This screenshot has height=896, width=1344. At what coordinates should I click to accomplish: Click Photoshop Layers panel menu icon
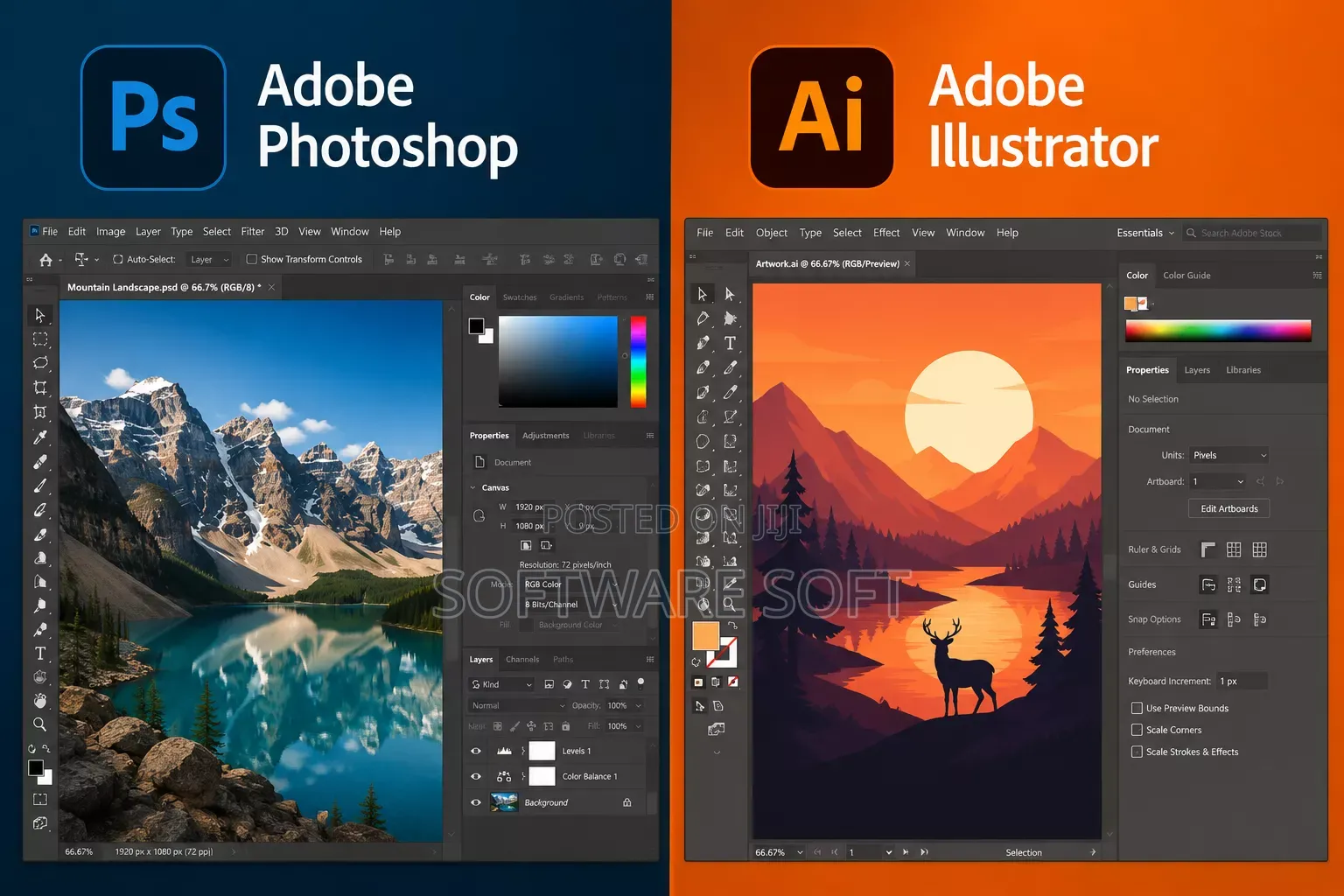650,660
